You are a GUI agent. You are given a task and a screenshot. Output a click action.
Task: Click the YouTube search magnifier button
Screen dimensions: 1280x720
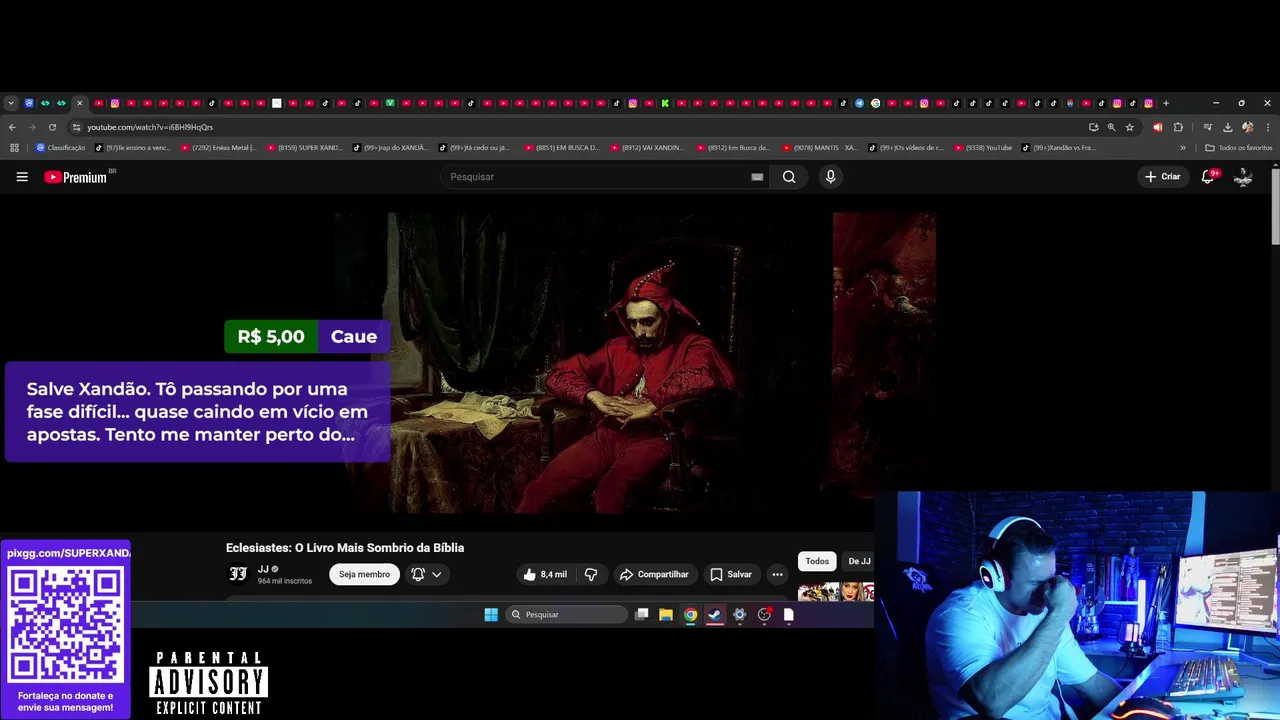(789, 177)
